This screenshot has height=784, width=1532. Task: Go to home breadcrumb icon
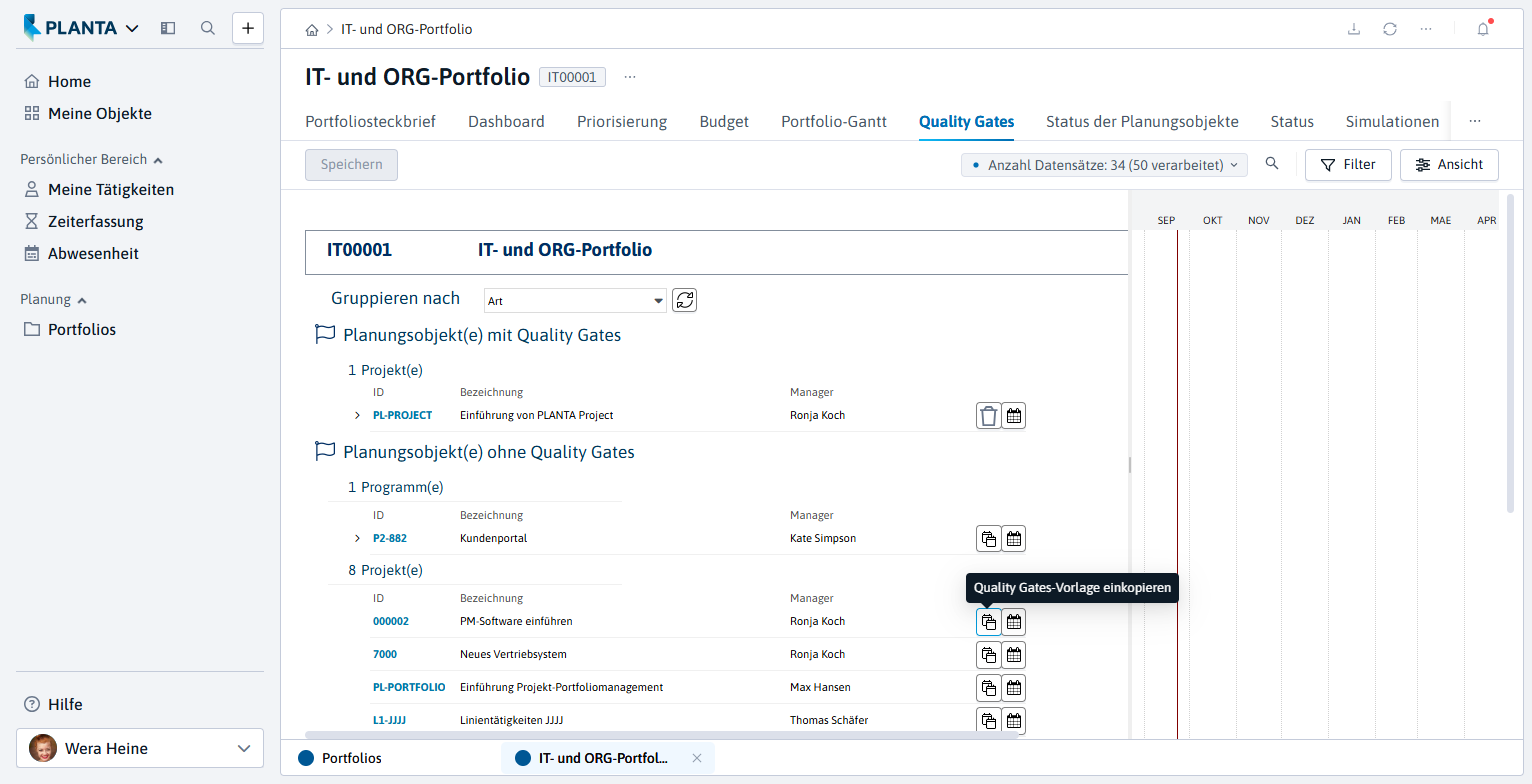312,30
